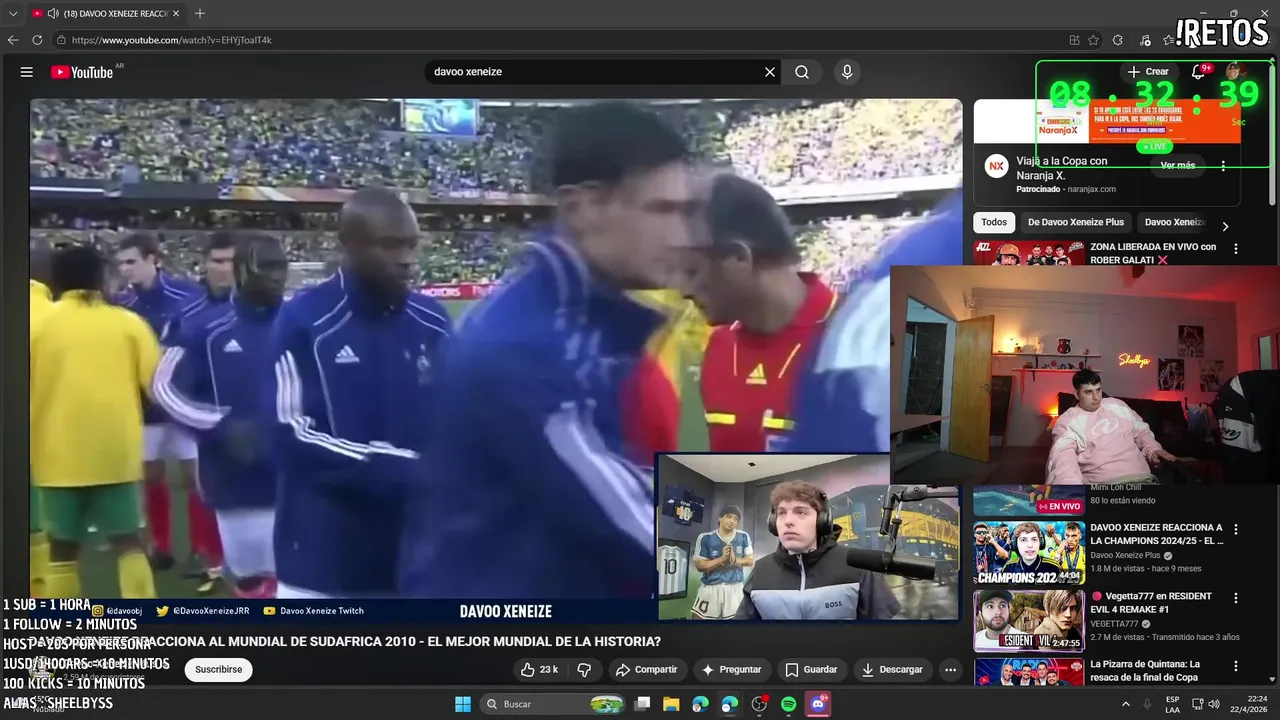Dislike the video with thumbs down
Viewport: 1280px width, 720px height.
coord(584,670)
